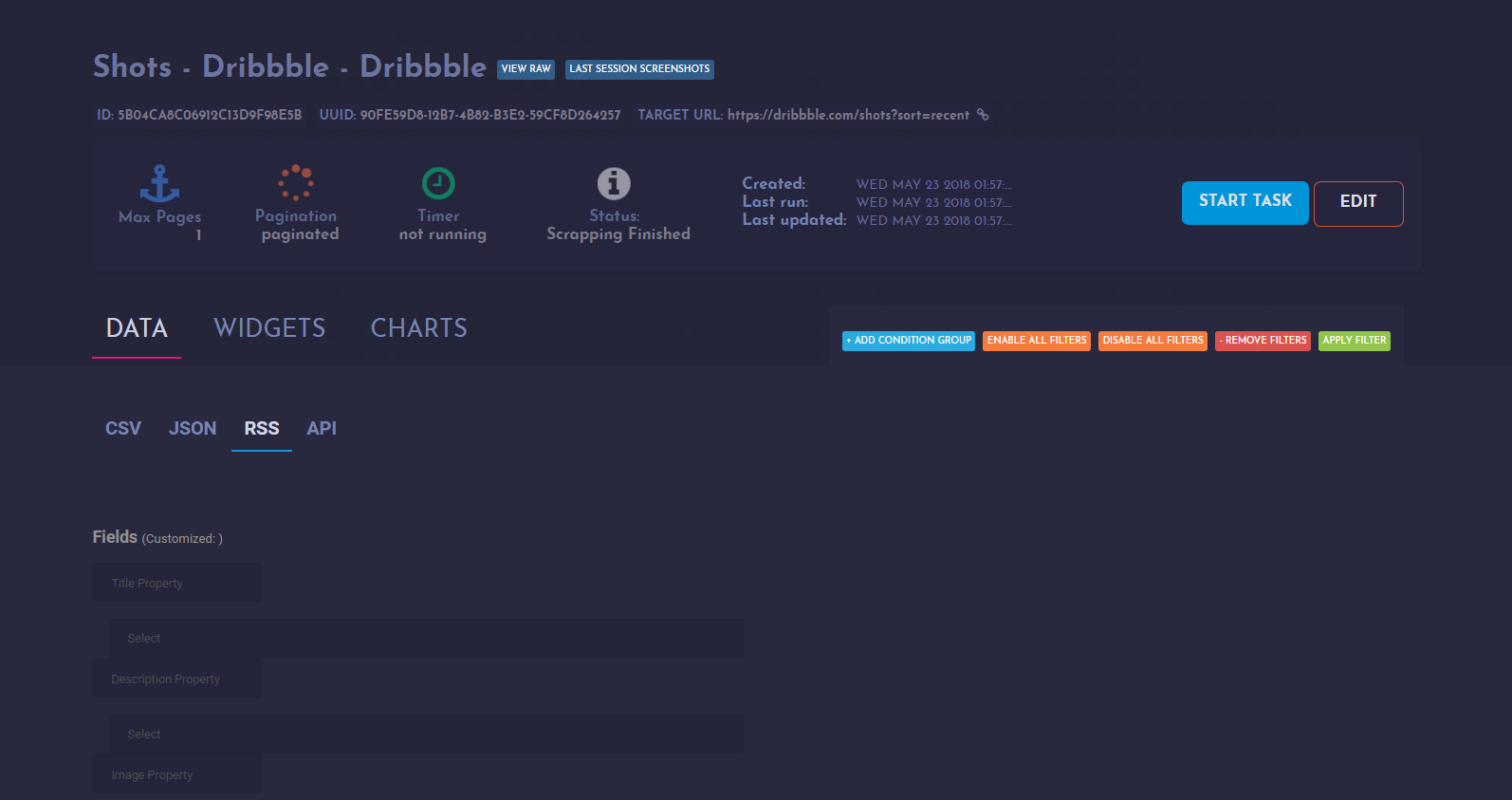The height and width of the screenshot is (800, 1512).
Task: Enable all filters
Action: click(x=1037, y=341)
